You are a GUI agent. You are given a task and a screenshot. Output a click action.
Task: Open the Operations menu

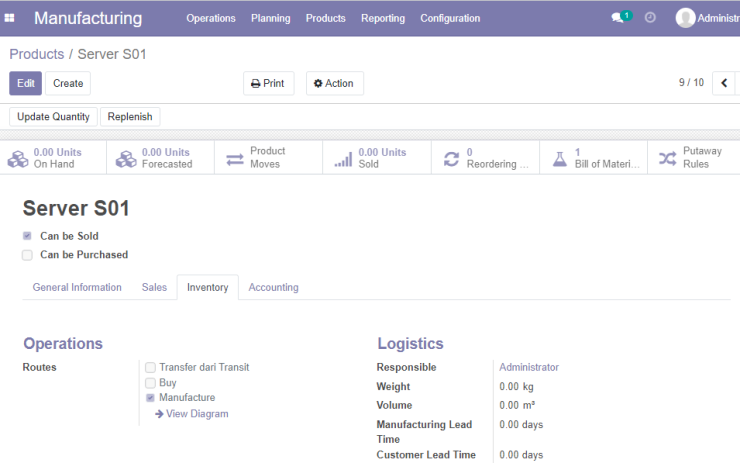point(210,18)
